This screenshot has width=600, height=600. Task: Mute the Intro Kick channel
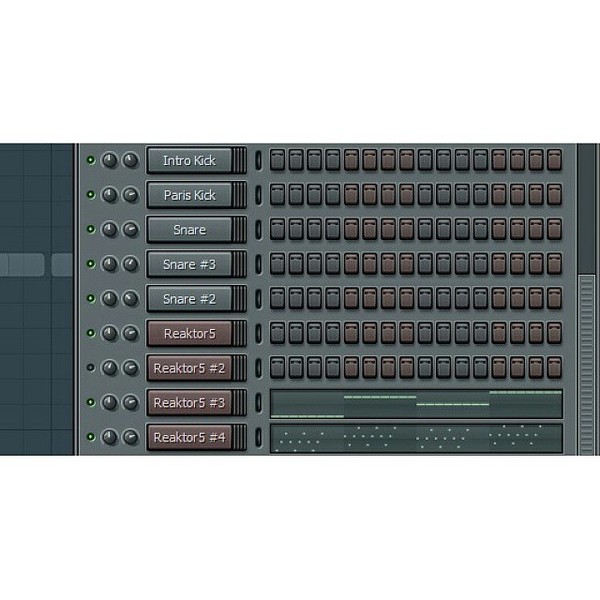tap(91, 160)
